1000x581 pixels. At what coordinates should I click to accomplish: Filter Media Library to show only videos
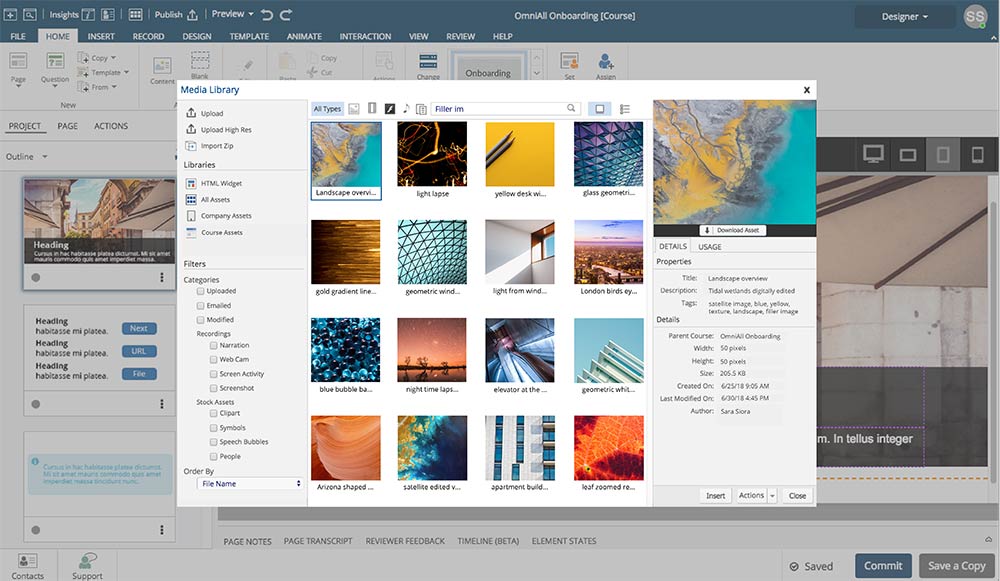coord(371,108)
